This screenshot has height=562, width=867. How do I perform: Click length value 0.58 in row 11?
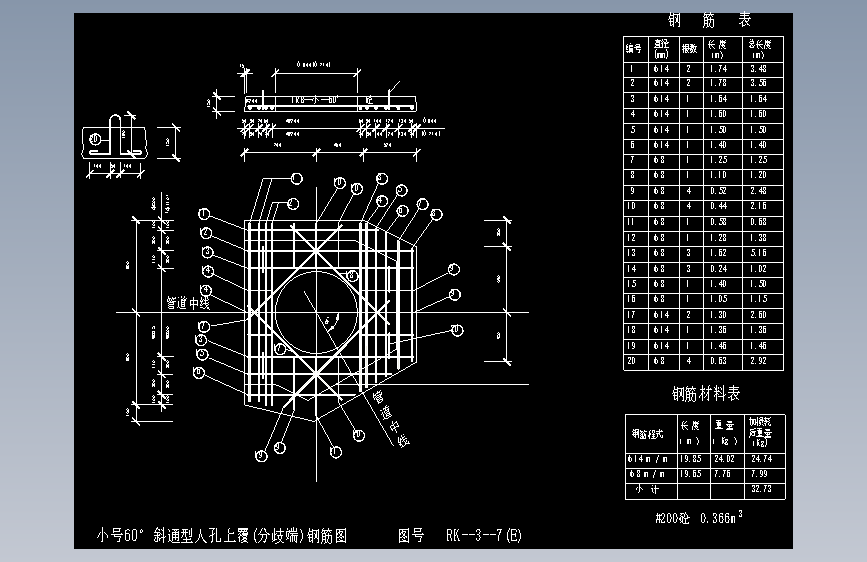pos(718,222)
